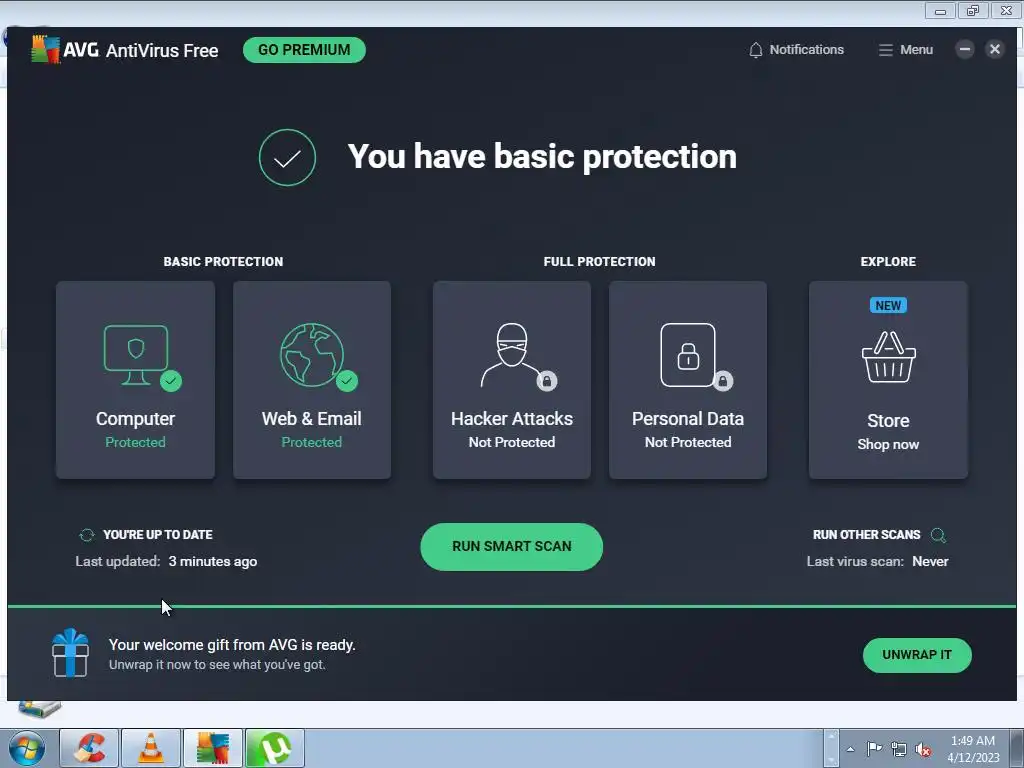This screenshot has width=1024, height=768.
Task: Click the UNWRAP IT button
Action: 917,655
